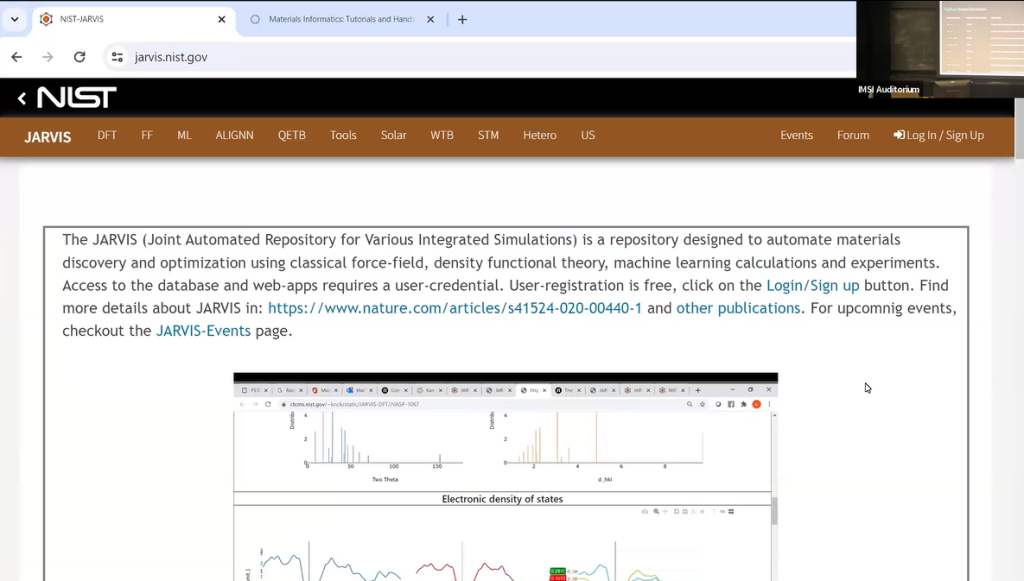Visit the JARVIS-Events page link

pos(203,331)
